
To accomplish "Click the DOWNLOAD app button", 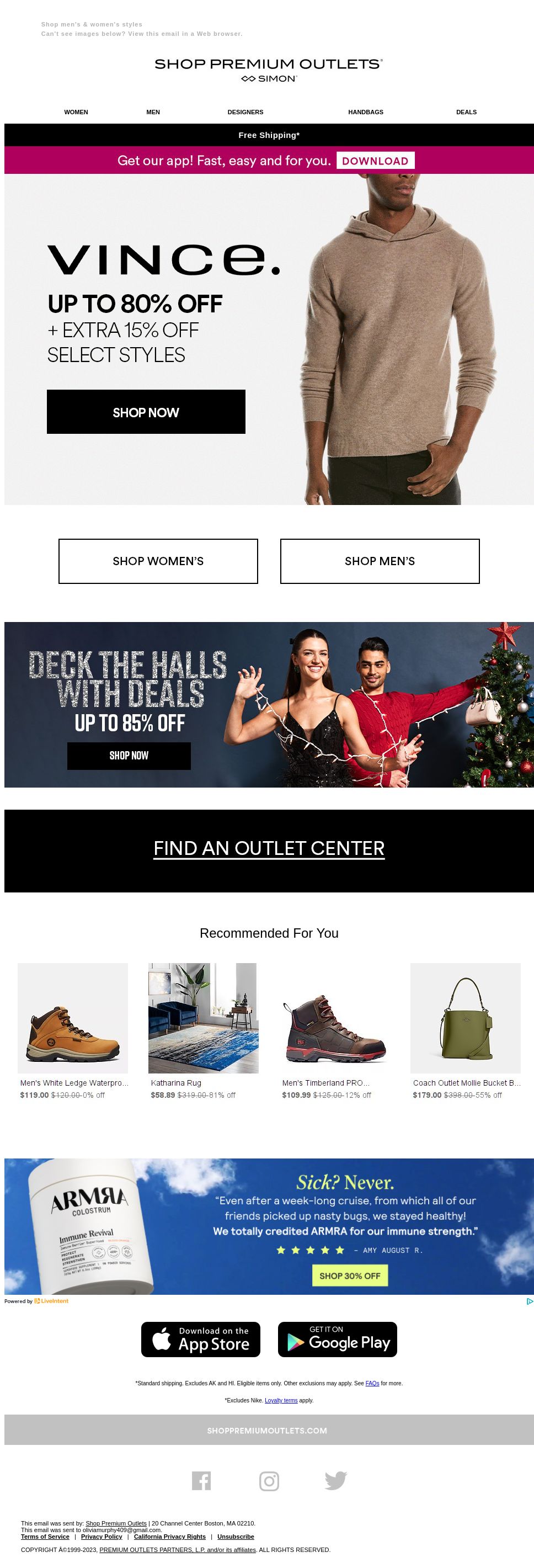I will [x=375, y=161].
